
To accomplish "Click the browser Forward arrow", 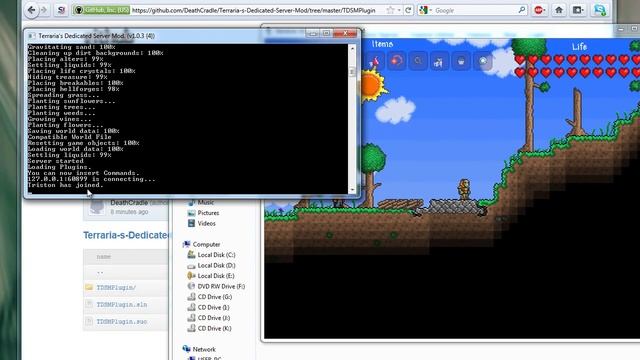I will click(x=44, y=10).
